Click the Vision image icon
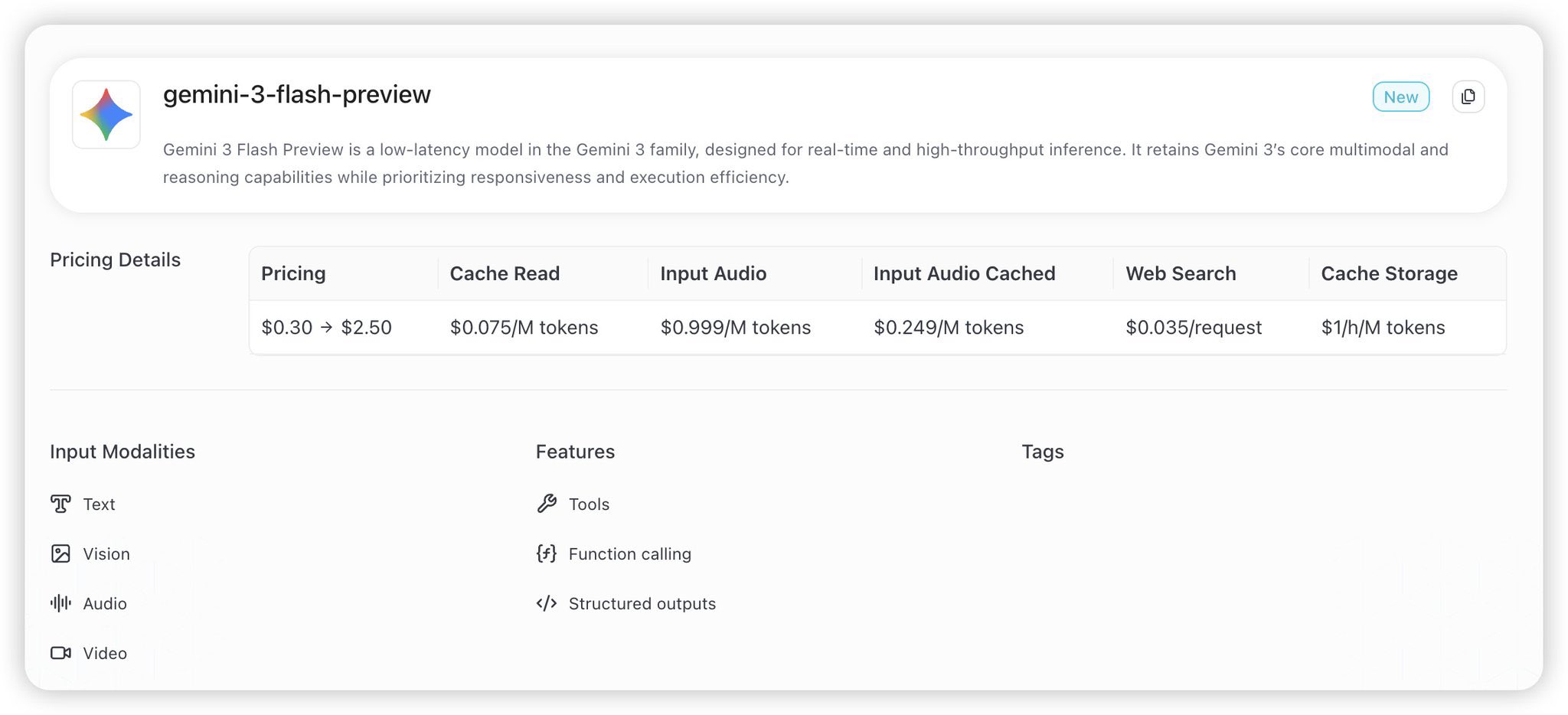 [60, 553]
